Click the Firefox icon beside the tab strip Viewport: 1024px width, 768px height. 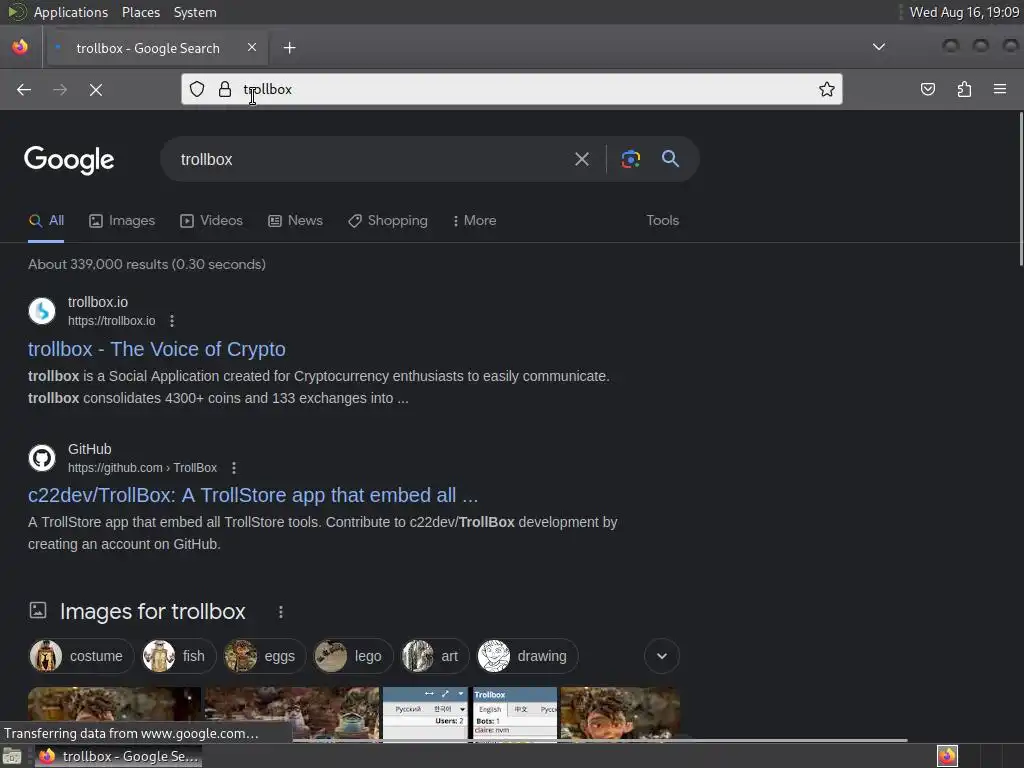coord(20,47)
